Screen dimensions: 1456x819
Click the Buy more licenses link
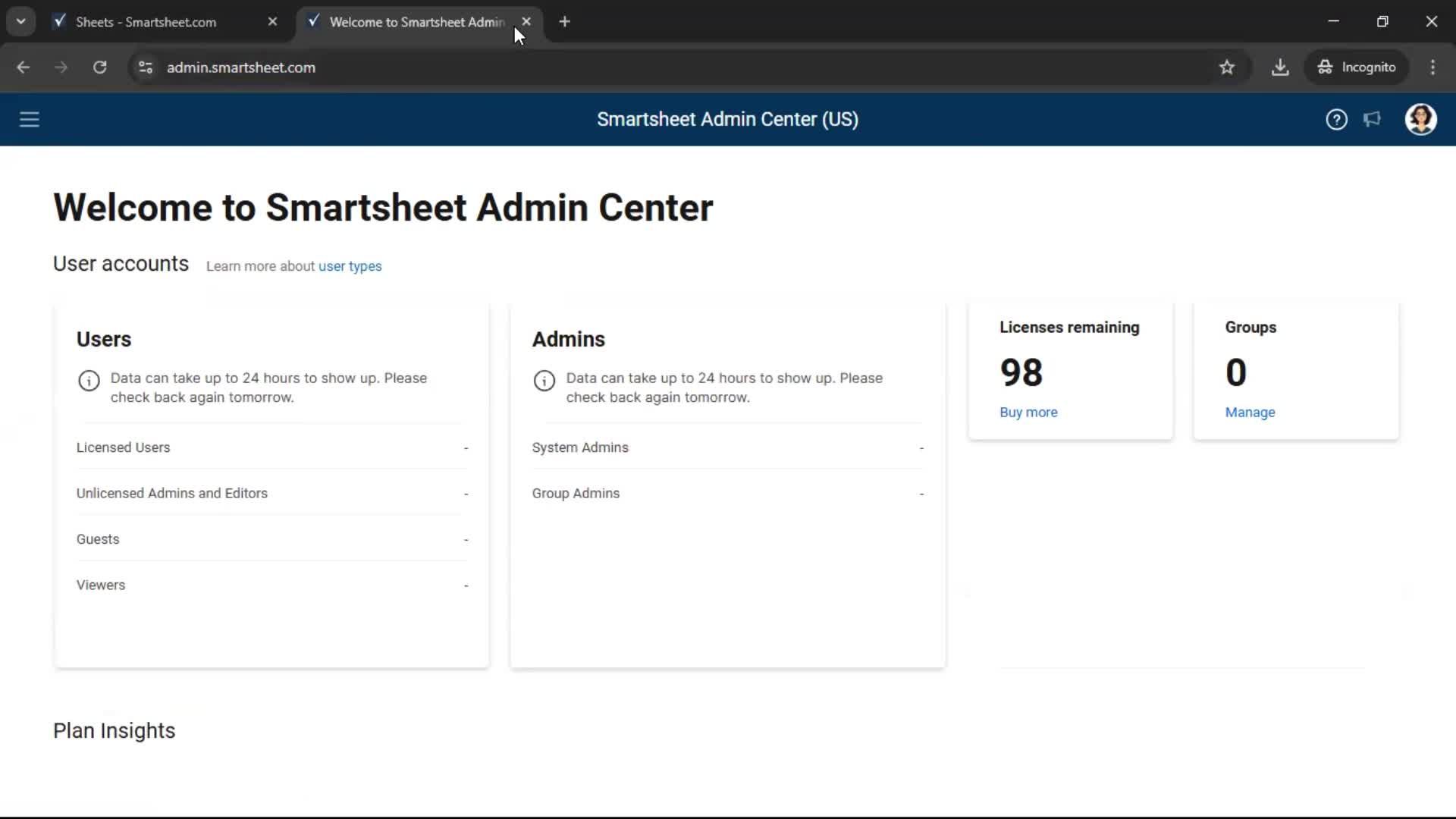1028,413
